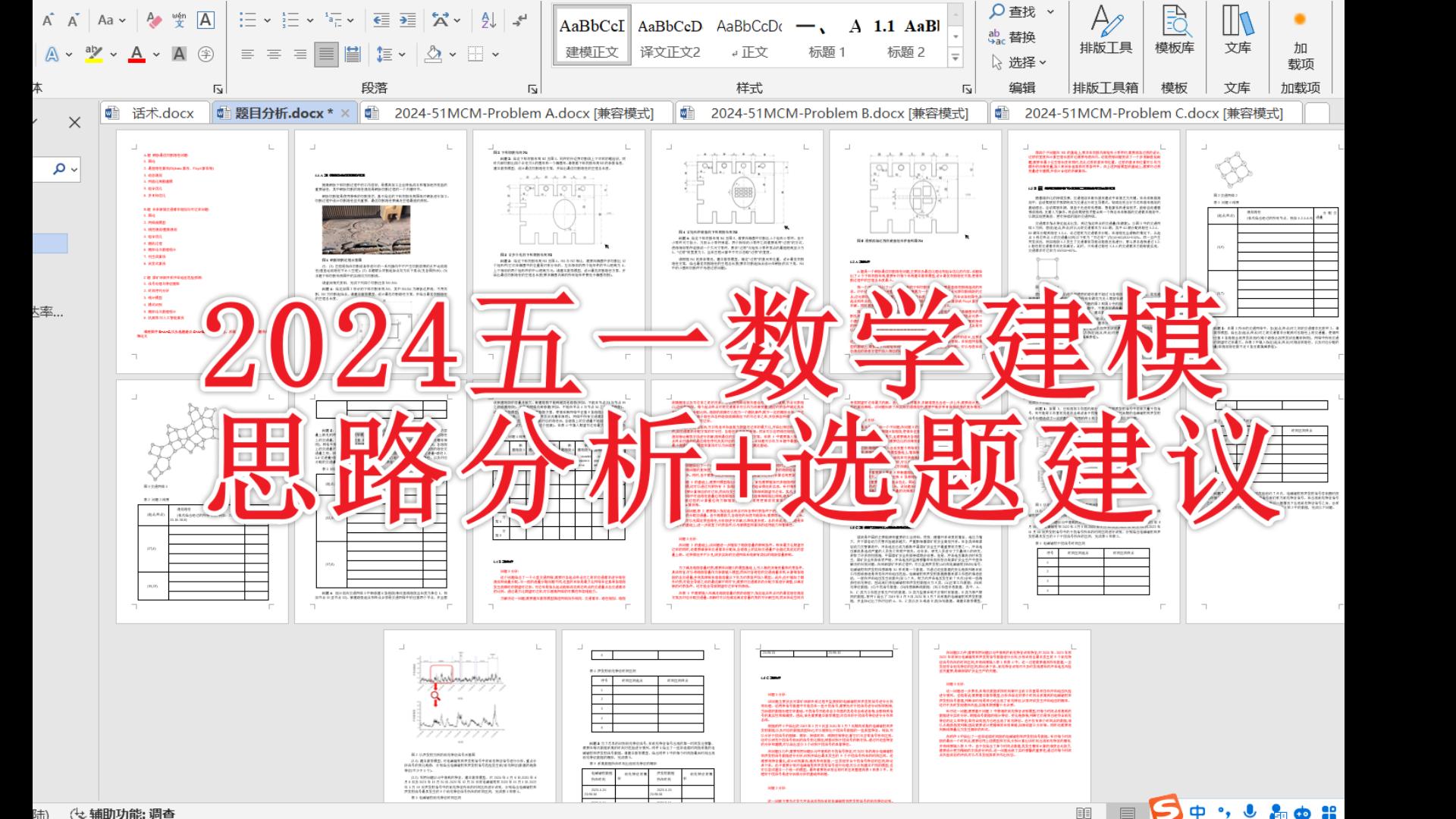1456x819 pixels.
Task: Switch to 2024-51MCM-Problem B.docx tab
Action: click(832, 113)
